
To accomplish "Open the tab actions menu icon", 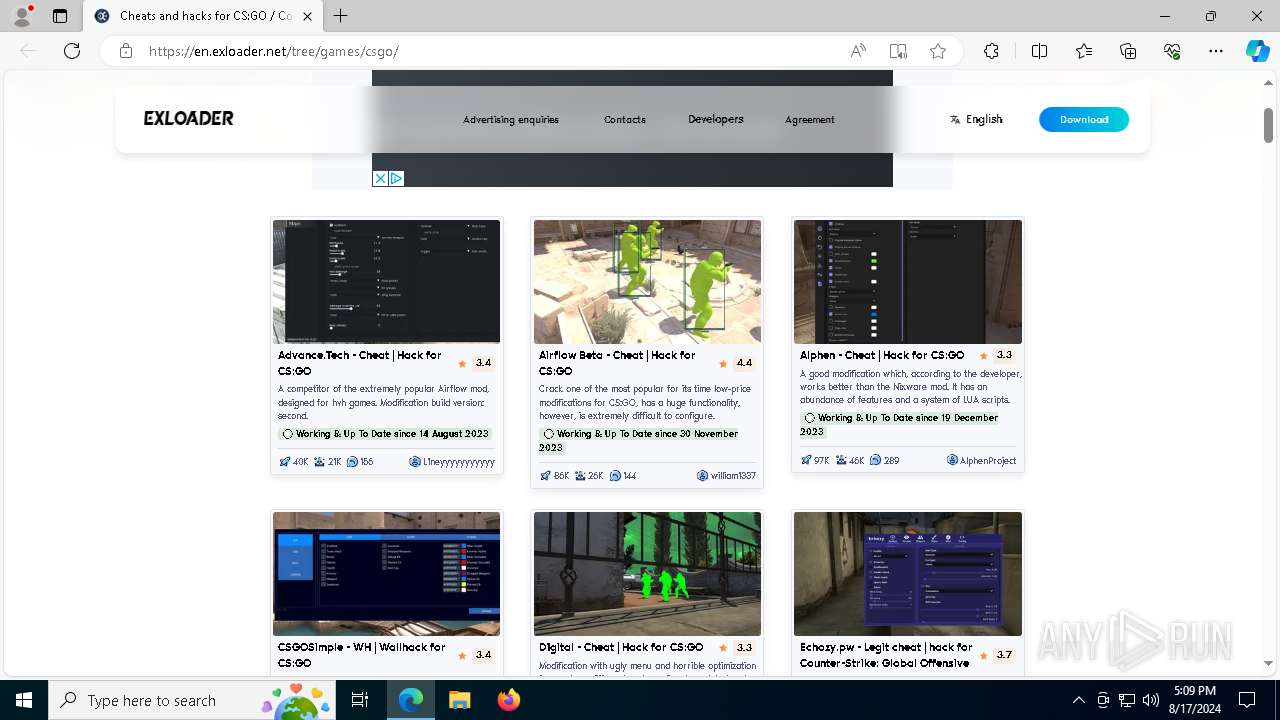I will point(60,16).
